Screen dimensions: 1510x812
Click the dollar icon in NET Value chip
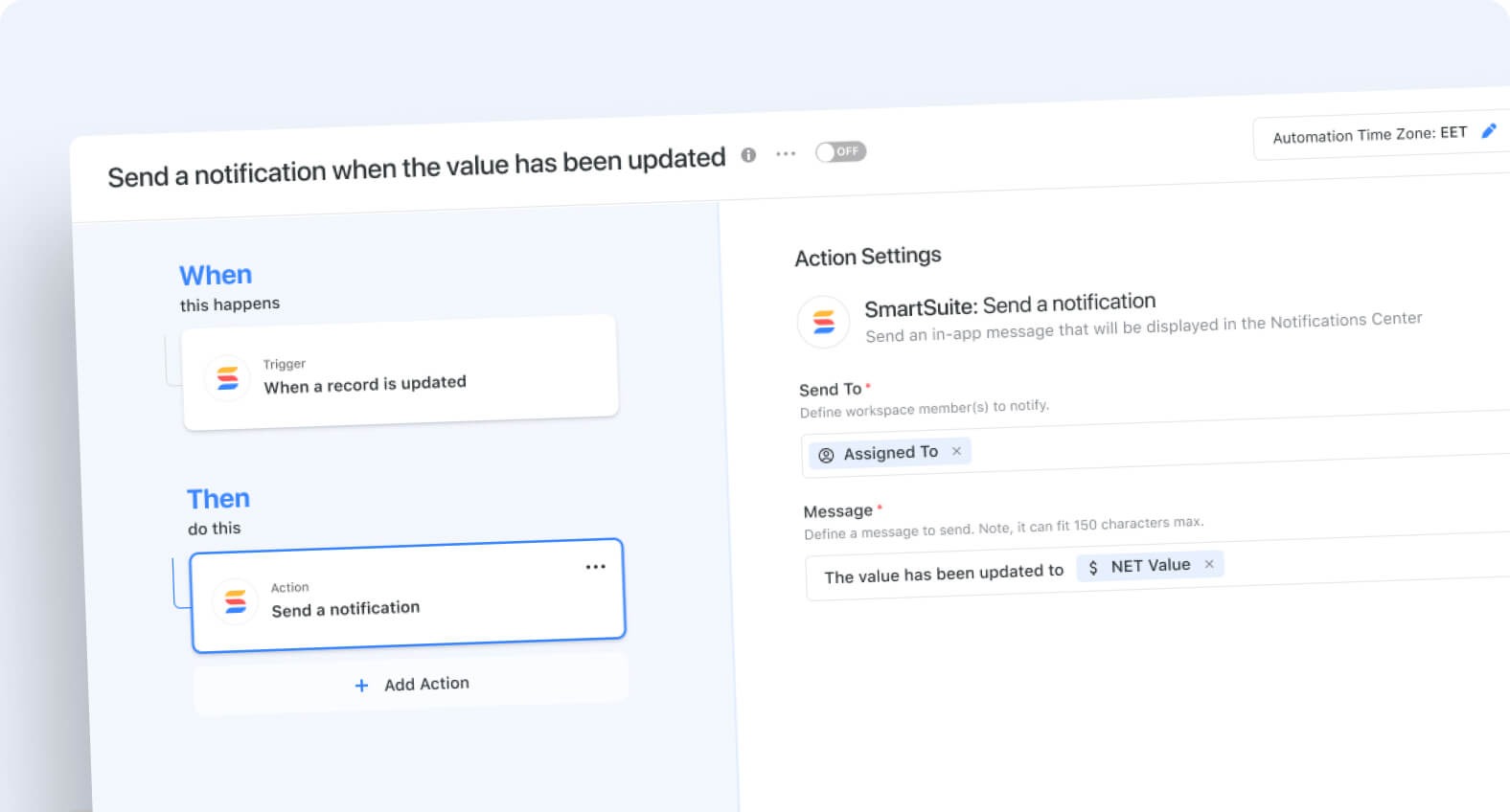(x=1093, y=568)
